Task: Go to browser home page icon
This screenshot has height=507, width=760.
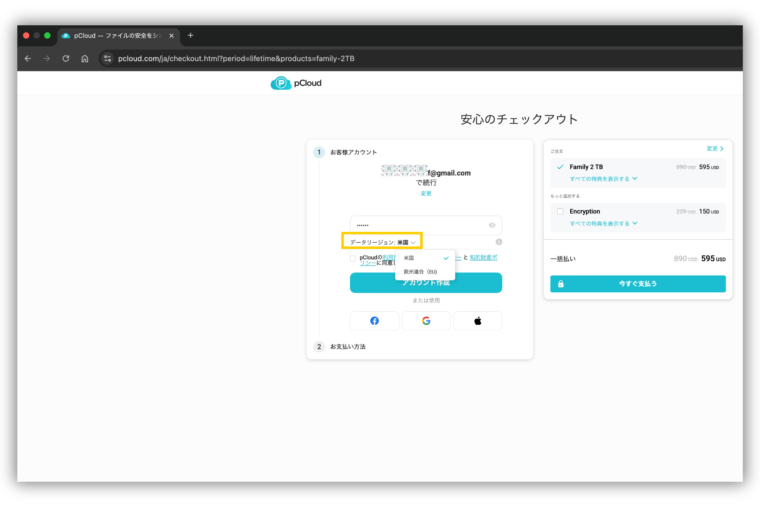Action: 85,59
